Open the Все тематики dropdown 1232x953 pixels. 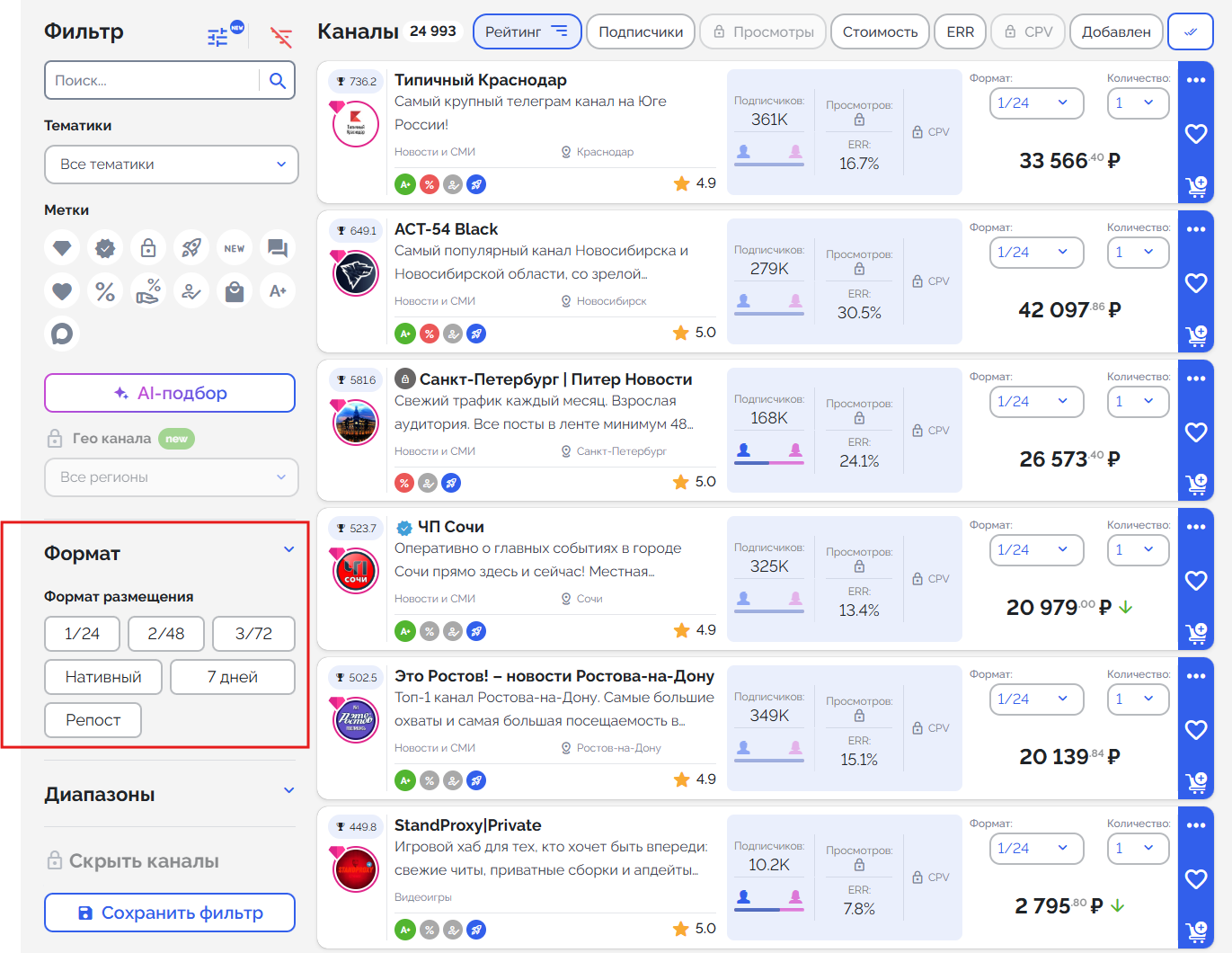[x=171, y=165]
